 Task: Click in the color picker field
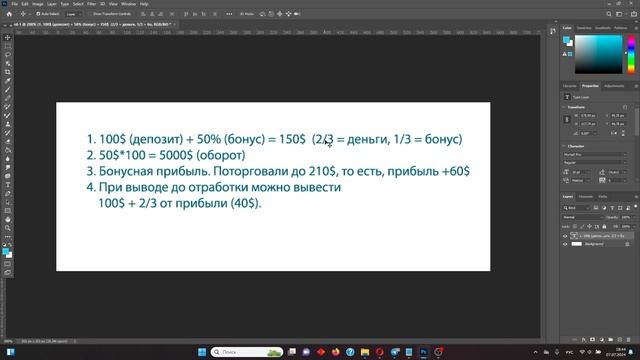(598, 54)
